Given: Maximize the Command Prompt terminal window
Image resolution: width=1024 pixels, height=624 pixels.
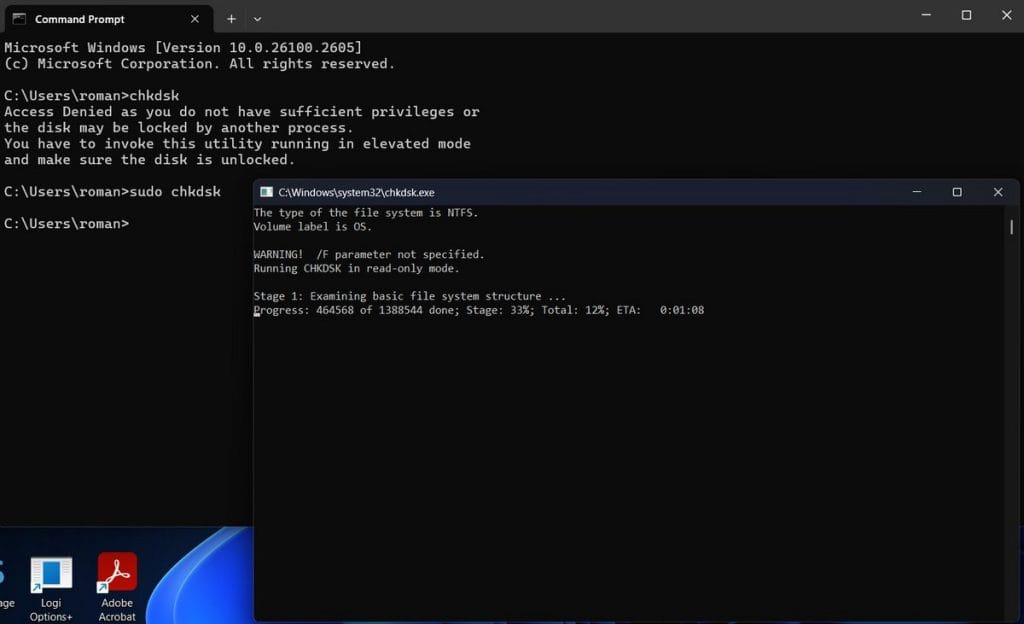Looking at the screenshot, I should 967,15.
